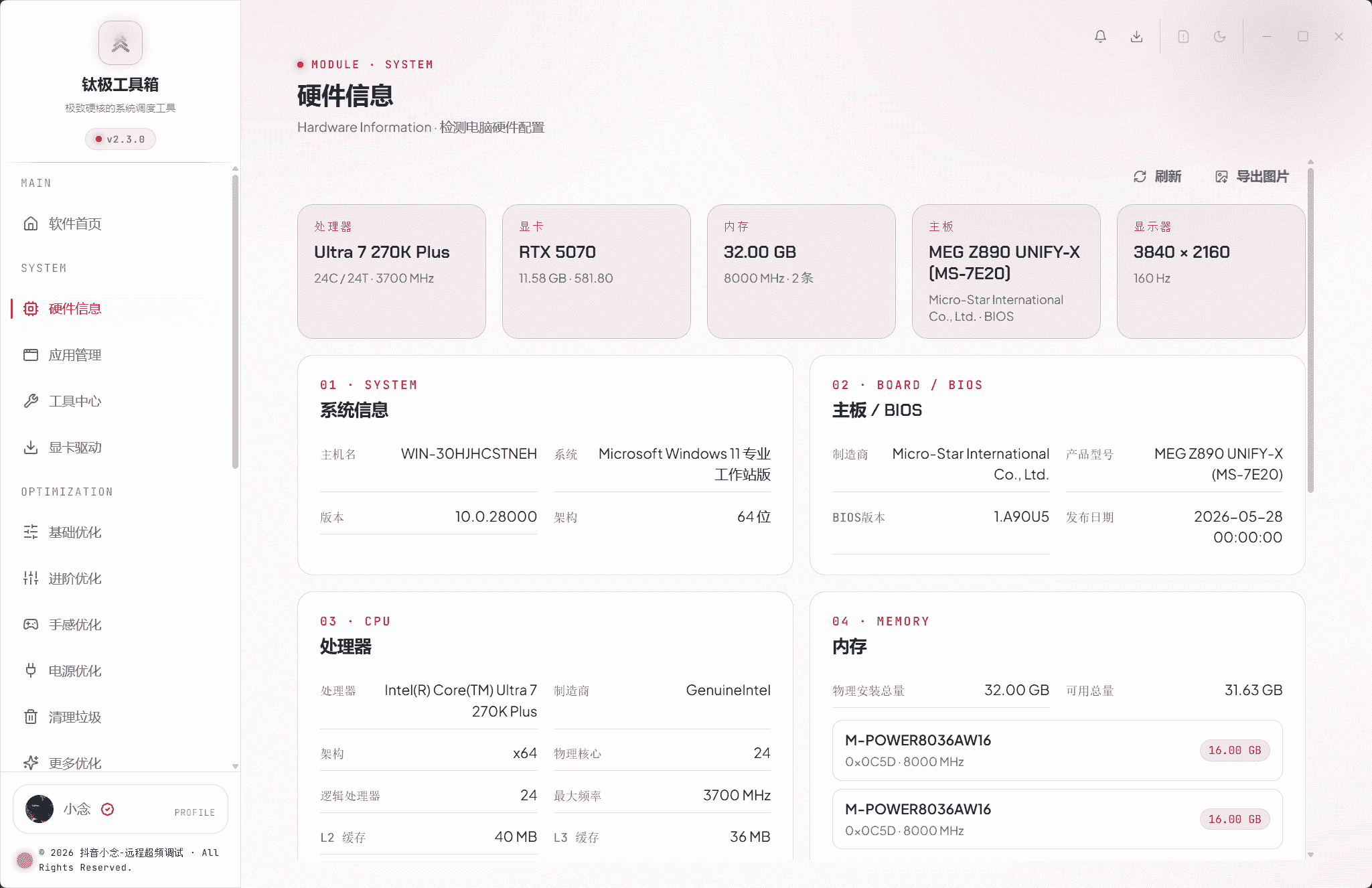Open 工具中心 wrench icon
1372x888 pixels.
pos(31,401)
